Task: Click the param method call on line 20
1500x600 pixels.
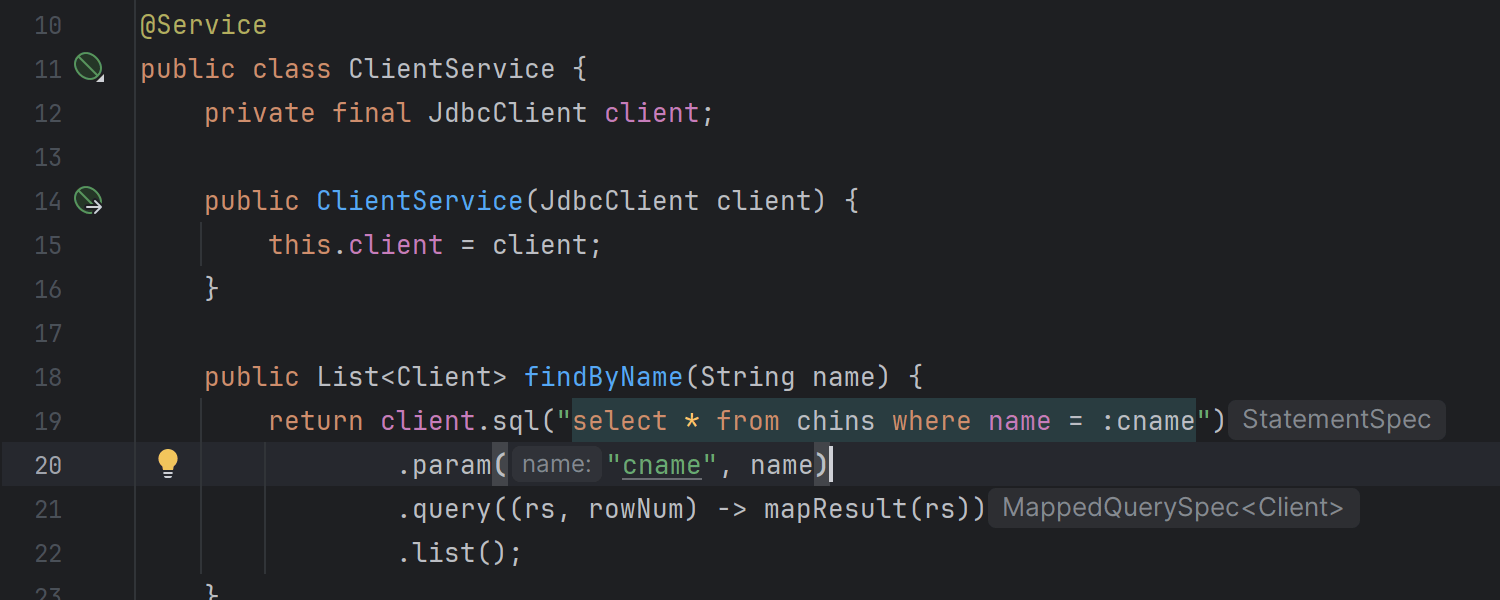Action: click(x=451, y=464)
